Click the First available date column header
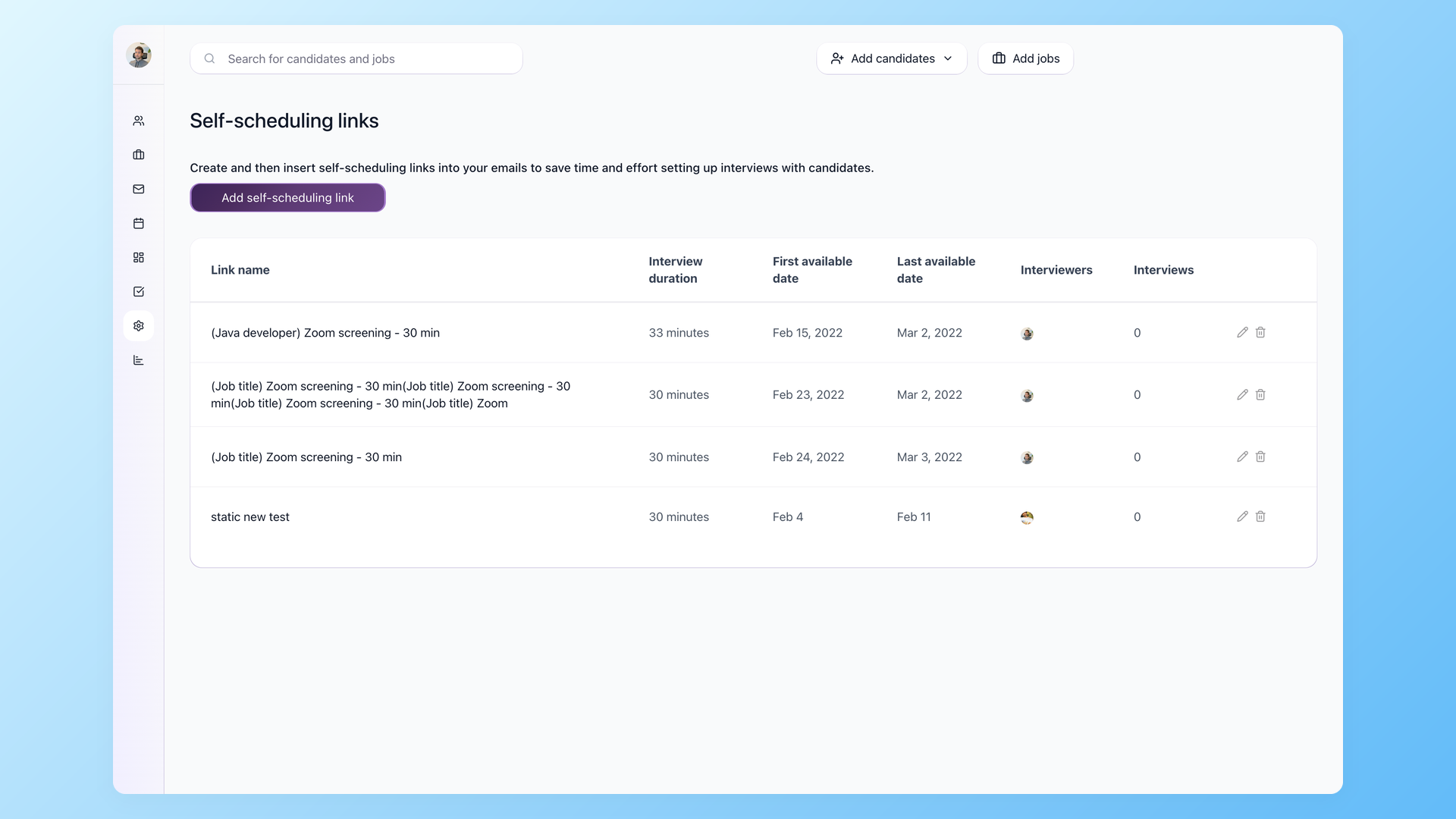1456x819 pixels. pyautogui.click(x=812, y=270)
